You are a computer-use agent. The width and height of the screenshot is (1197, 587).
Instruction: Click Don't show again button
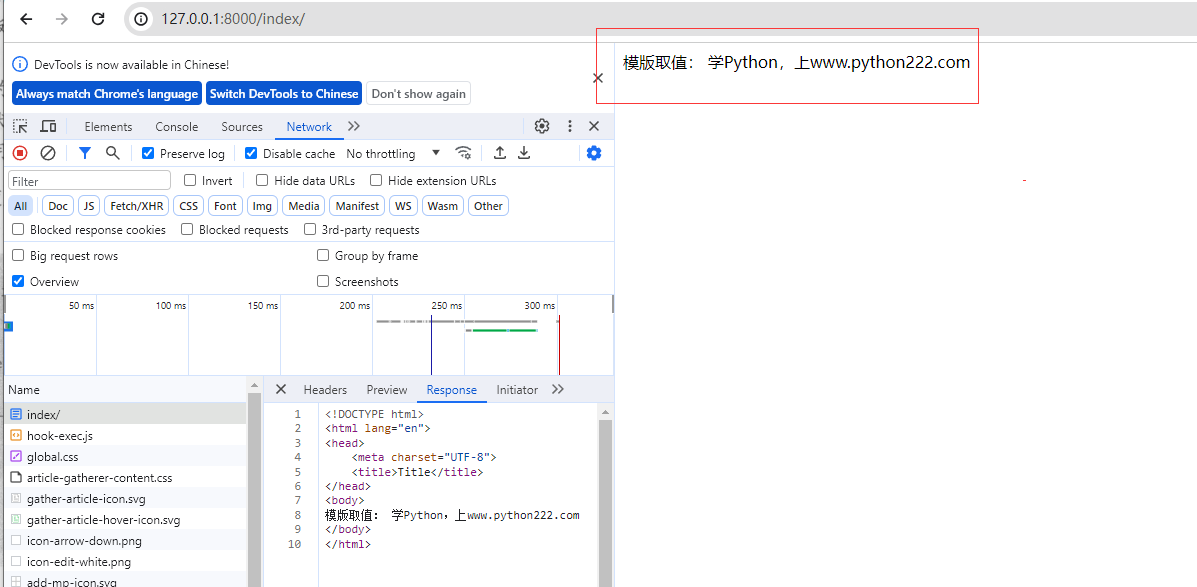(418, 93)
